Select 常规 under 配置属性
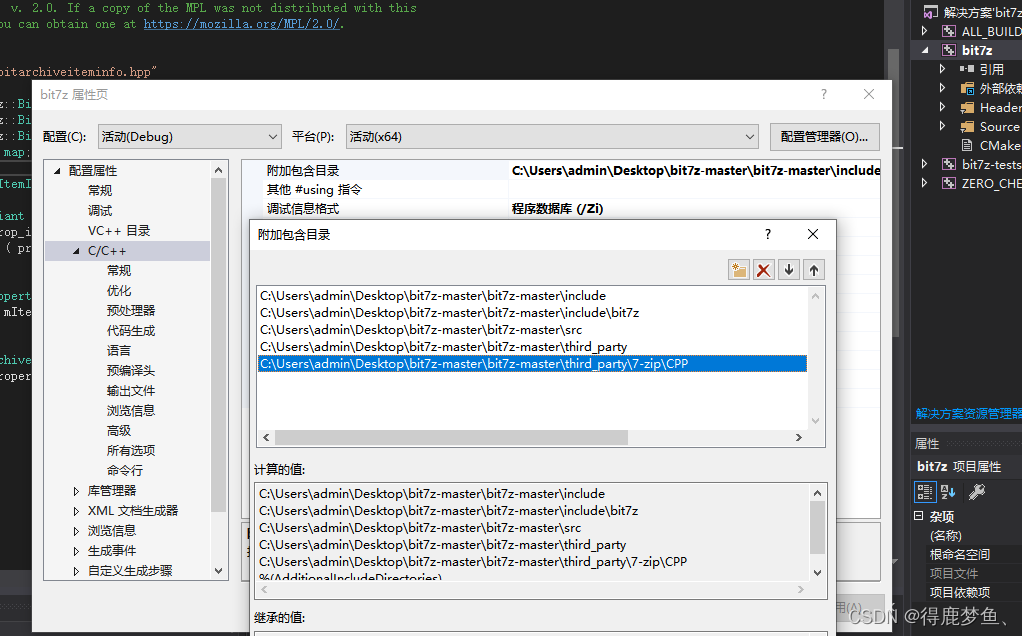This screenshot has width=1022, height=636. click(100, 190)
